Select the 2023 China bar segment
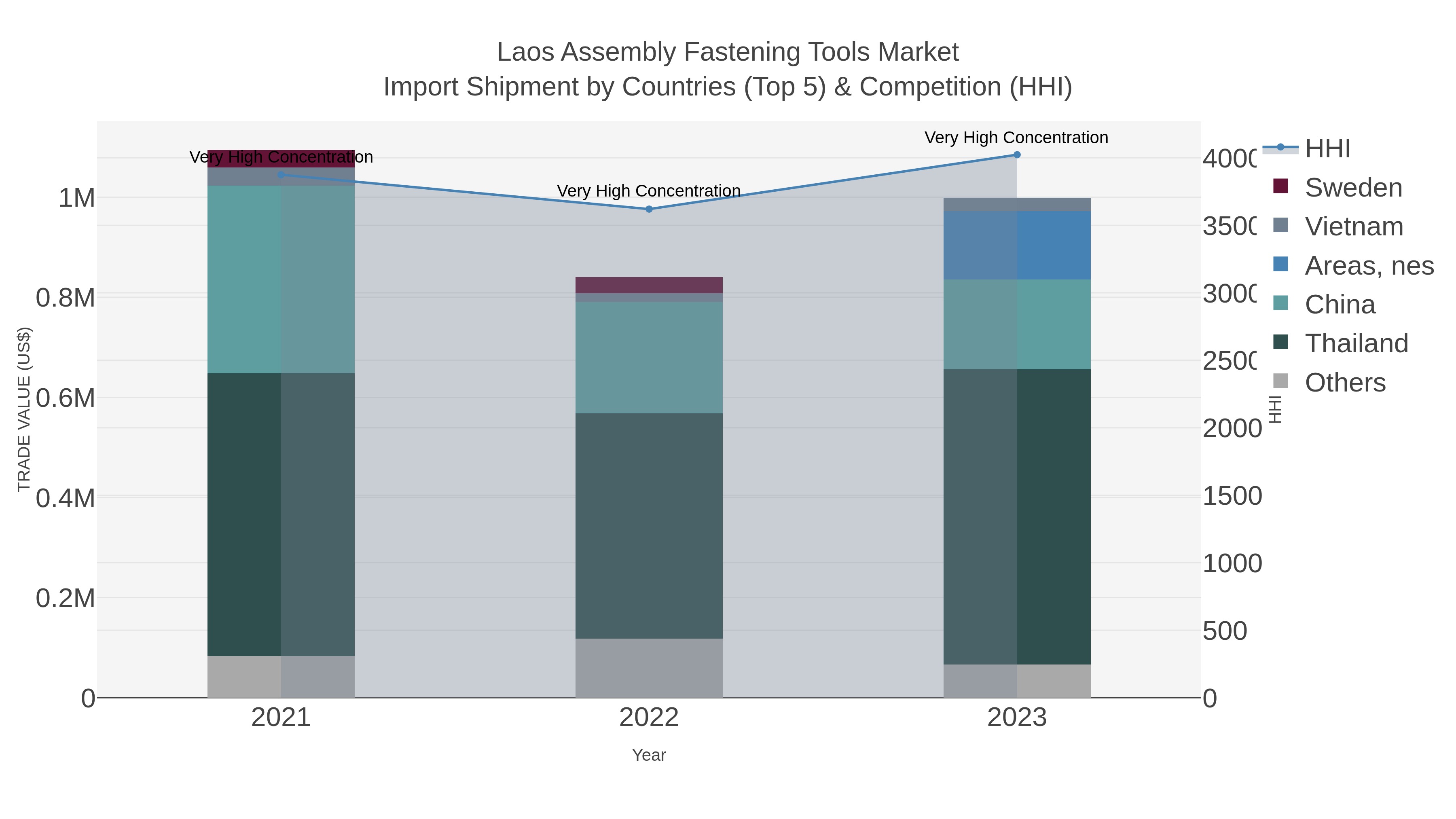Image resolution: width=1456 pixels, height=819 pixels. tap(1017, 324)
